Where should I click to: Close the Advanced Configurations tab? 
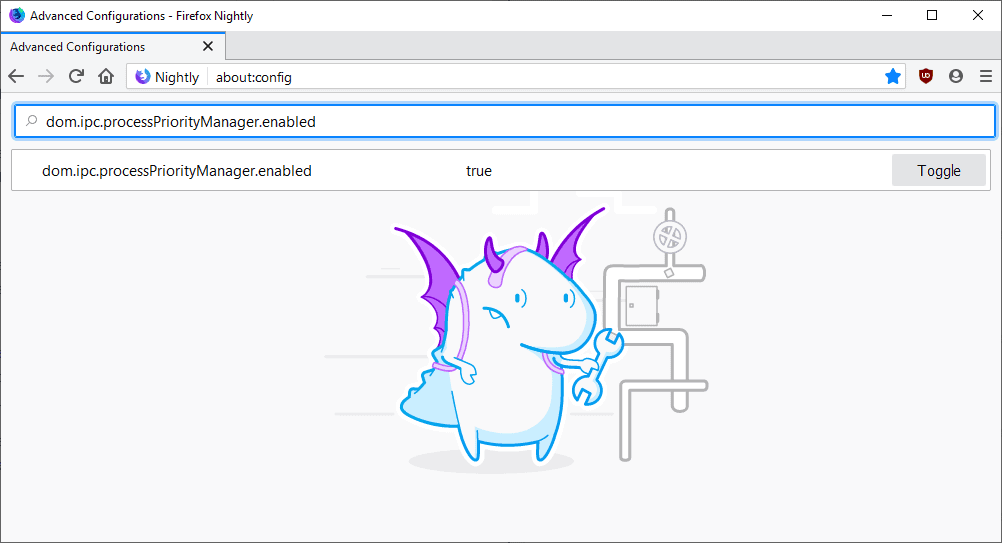[x=208, y=47]
